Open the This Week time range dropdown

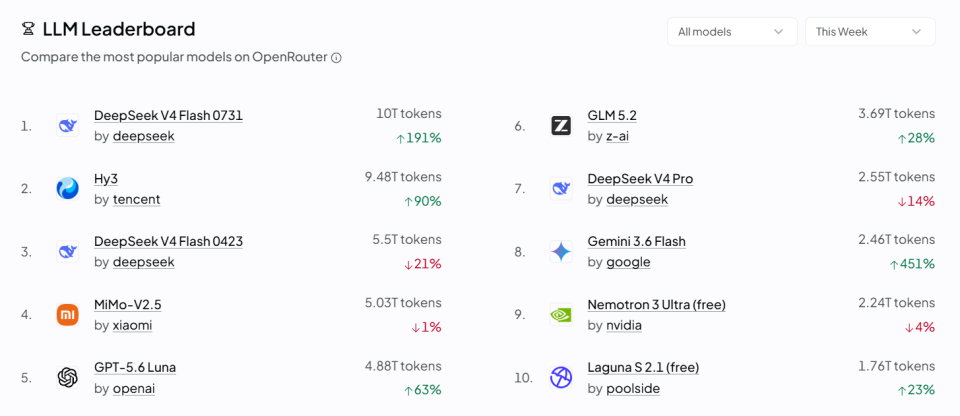[870, 32]
